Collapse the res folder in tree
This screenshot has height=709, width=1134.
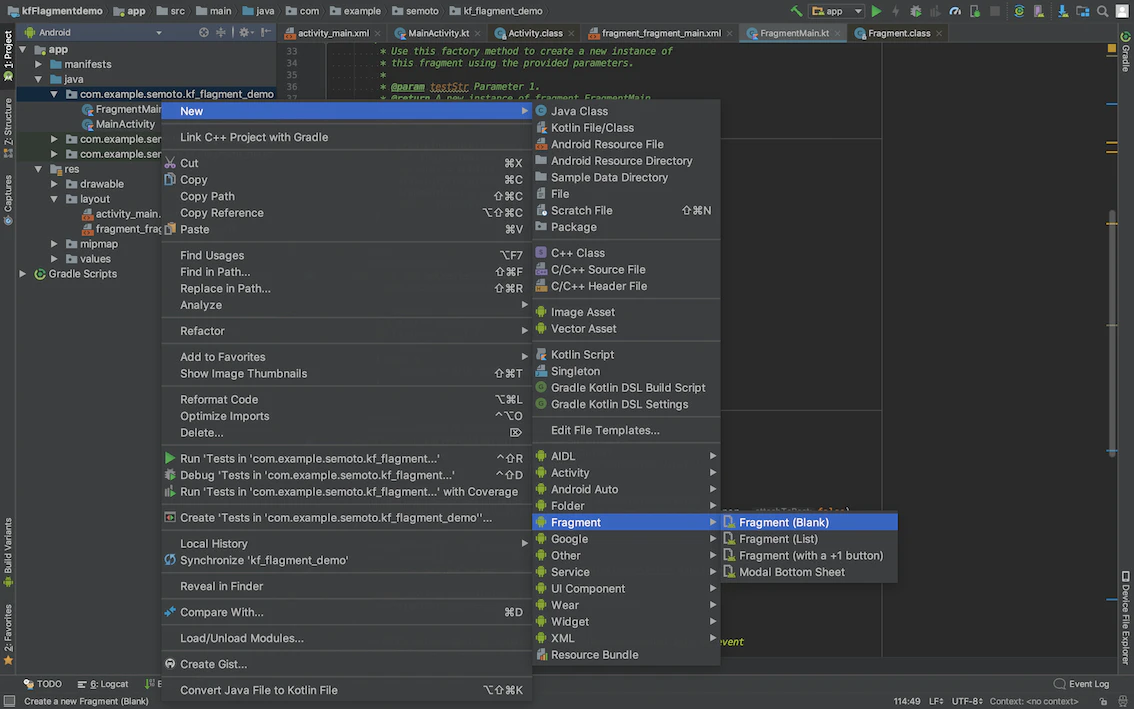coord(38,169)
